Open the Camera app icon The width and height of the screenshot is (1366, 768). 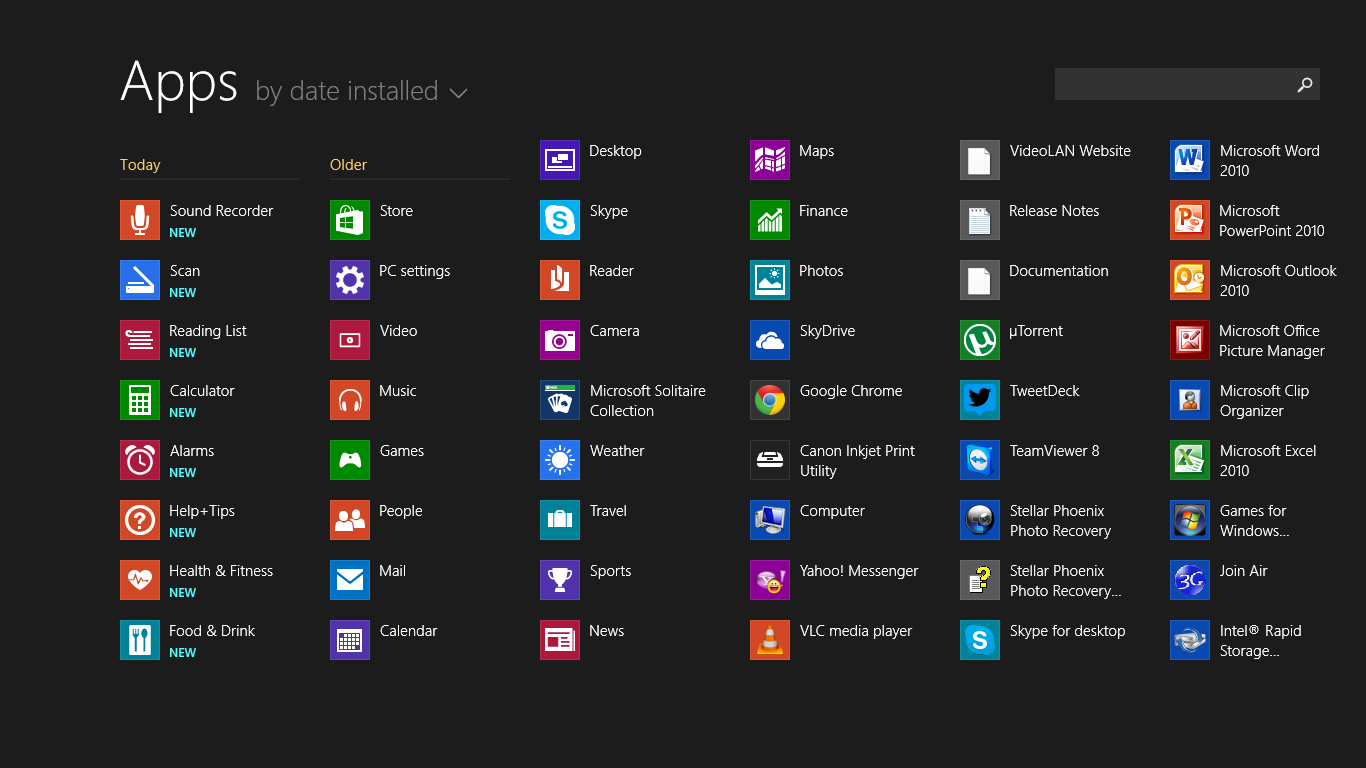click(560, 340)
